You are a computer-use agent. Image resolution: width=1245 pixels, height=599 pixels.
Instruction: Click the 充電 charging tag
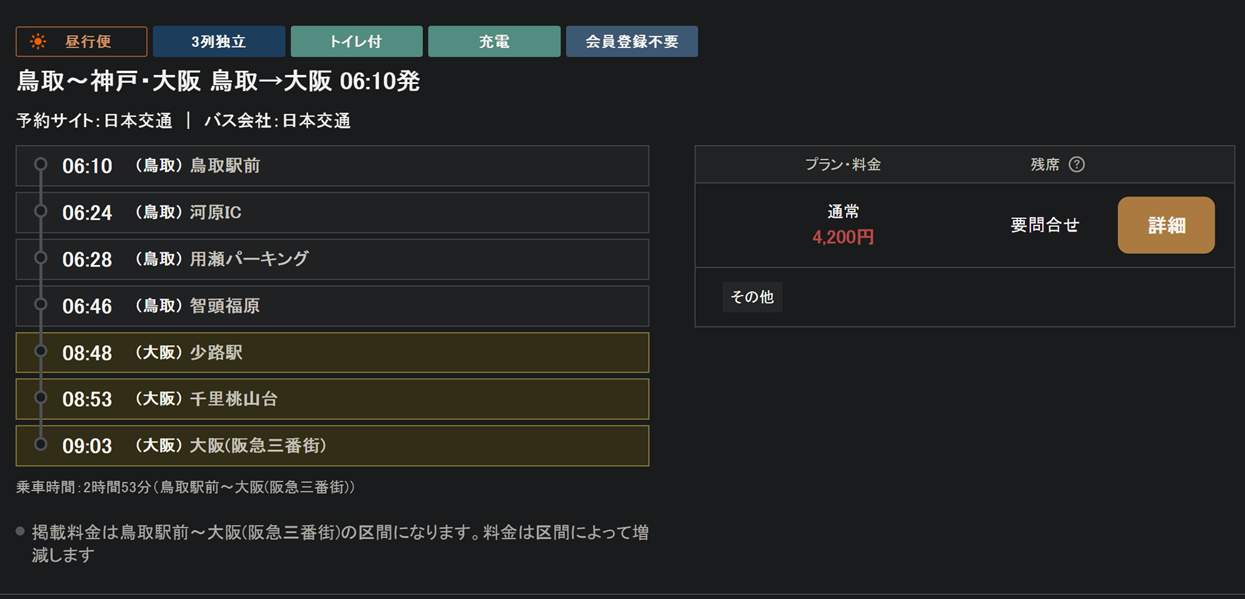pyautogui.click(x=493, y=42)
